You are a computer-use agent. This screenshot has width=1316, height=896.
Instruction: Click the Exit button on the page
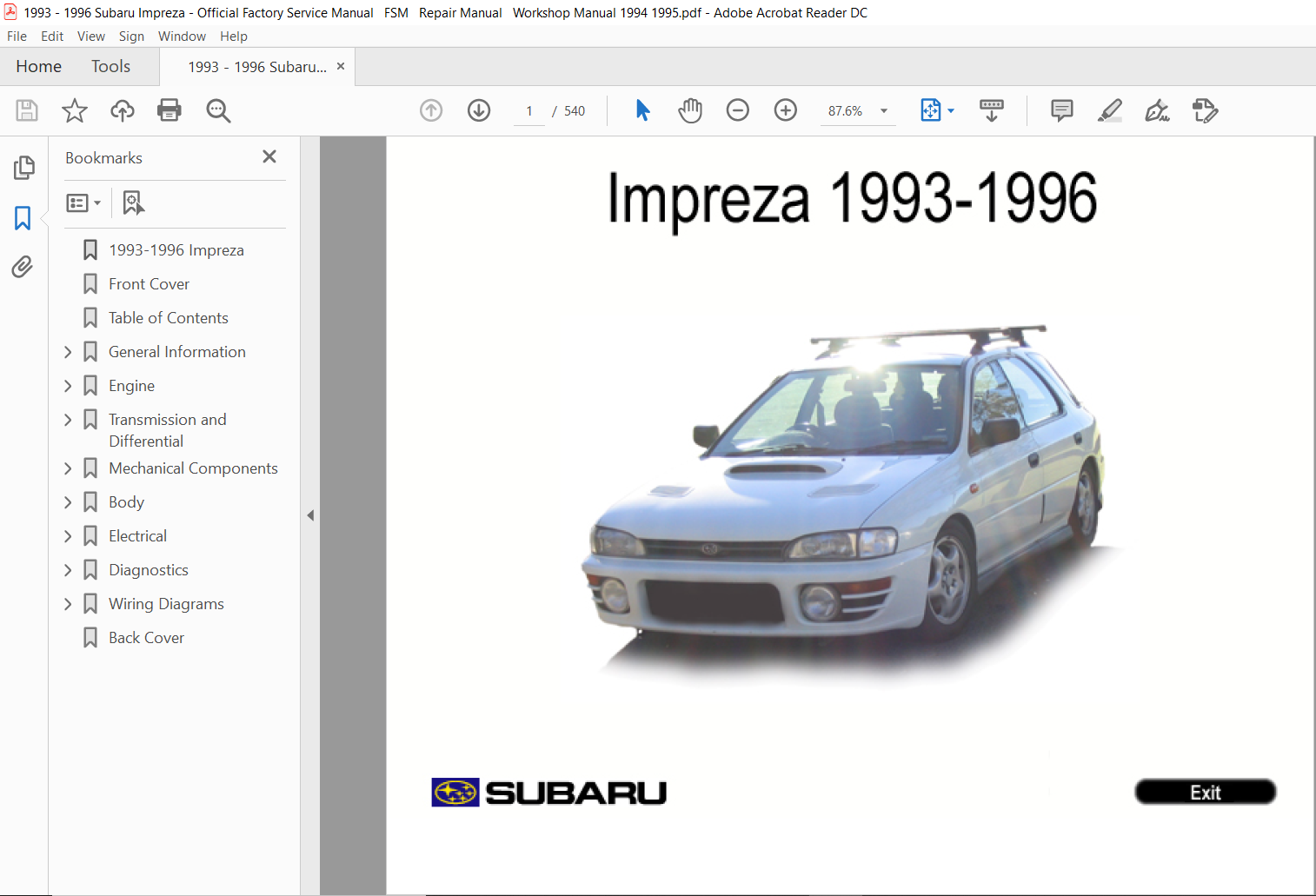click(1206, 792)
